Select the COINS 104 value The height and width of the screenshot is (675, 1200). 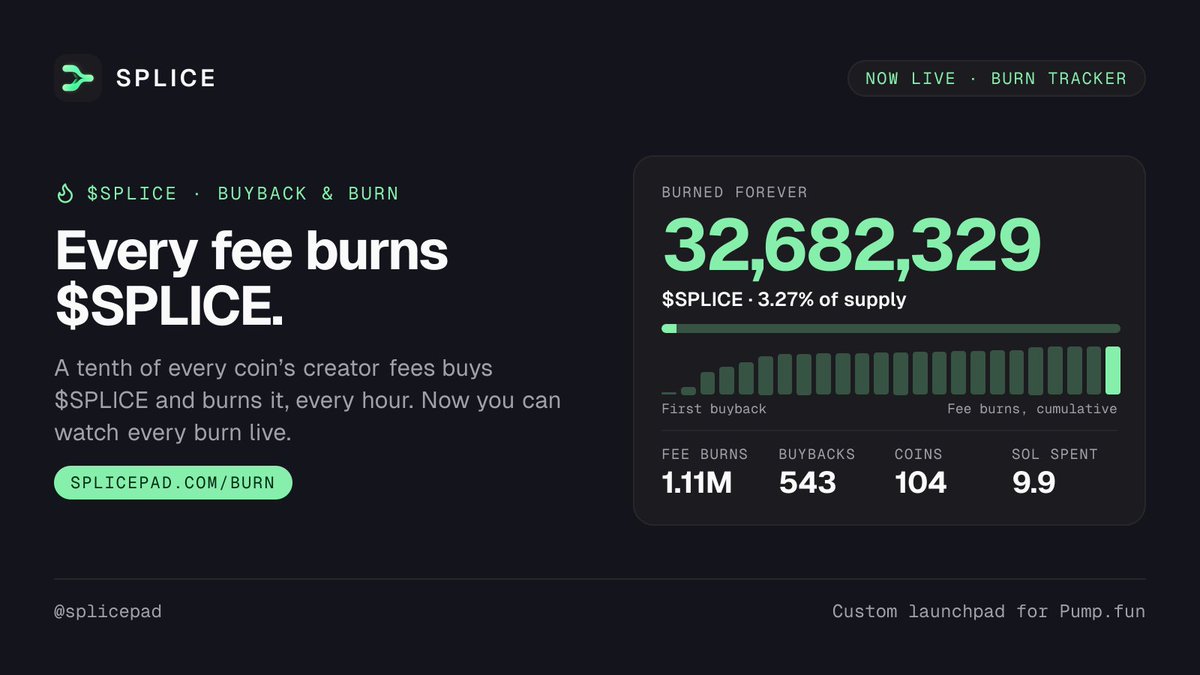920,483
